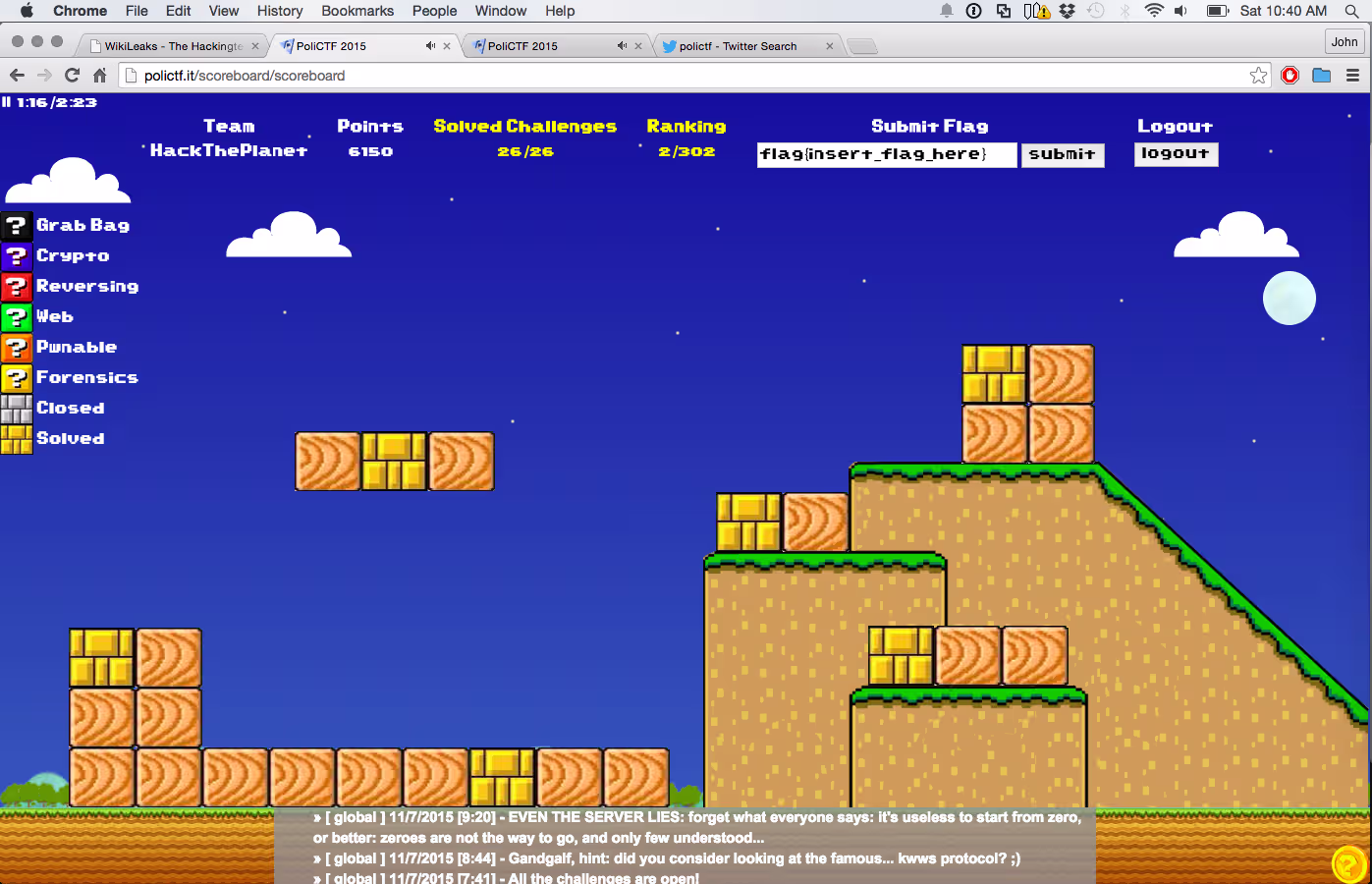Click yellow brick on the middle green ledge
1372x884 pixels.
(x=748, y=522)
